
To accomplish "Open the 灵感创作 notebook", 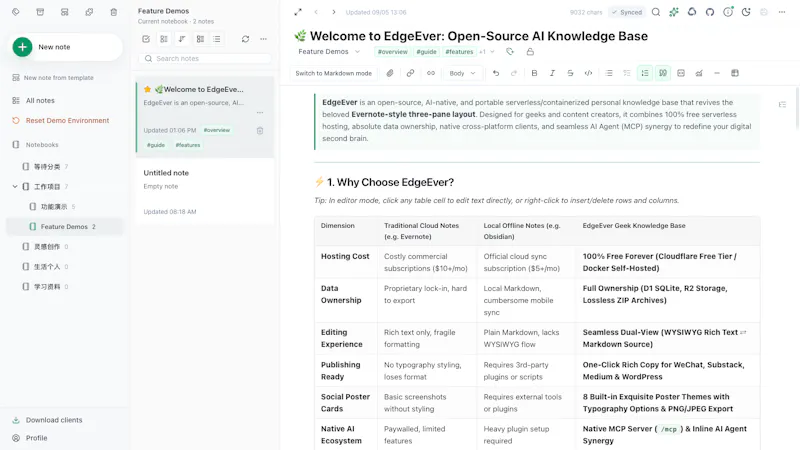I will click(47, 246).
